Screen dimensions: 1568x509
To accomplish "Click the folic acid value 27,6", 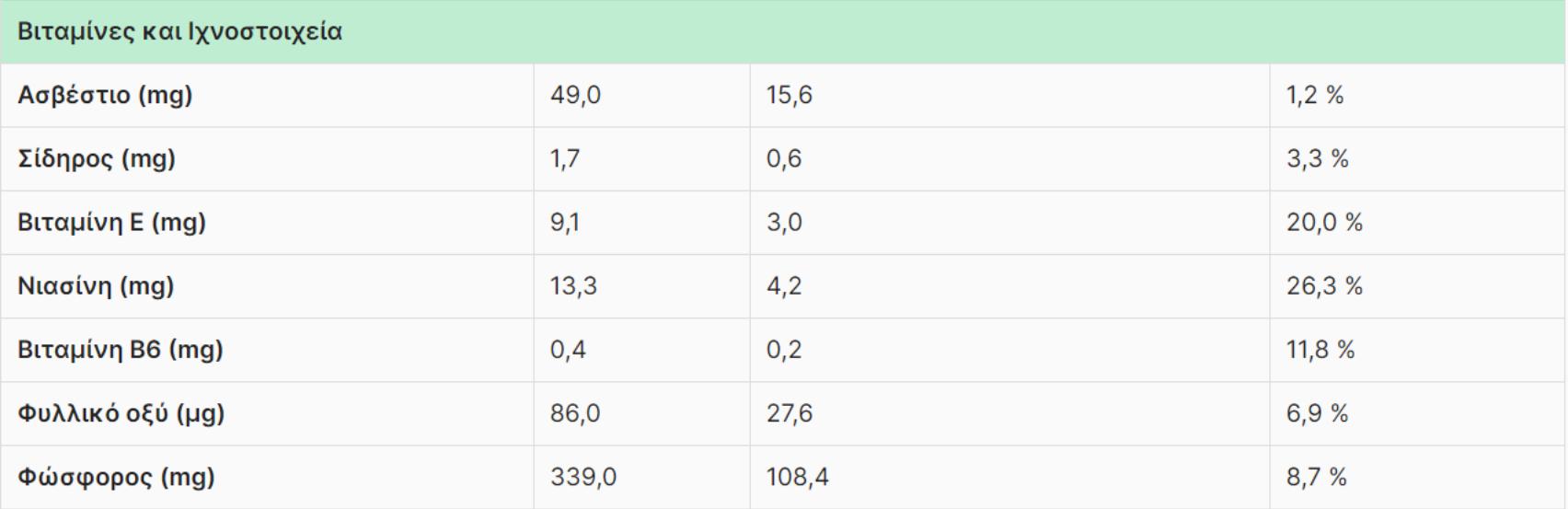I will click(790, 413).
